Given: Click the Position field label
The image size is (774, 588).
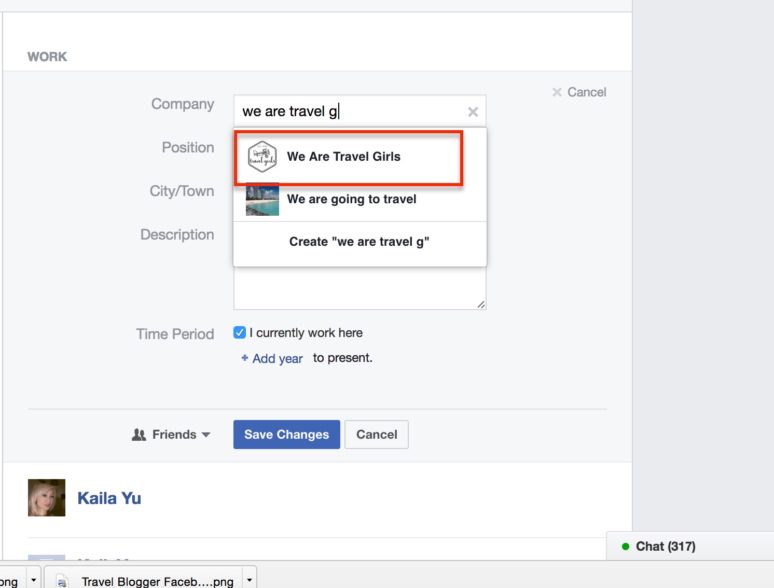Looking at the screenshot, I should click(188, 148).
